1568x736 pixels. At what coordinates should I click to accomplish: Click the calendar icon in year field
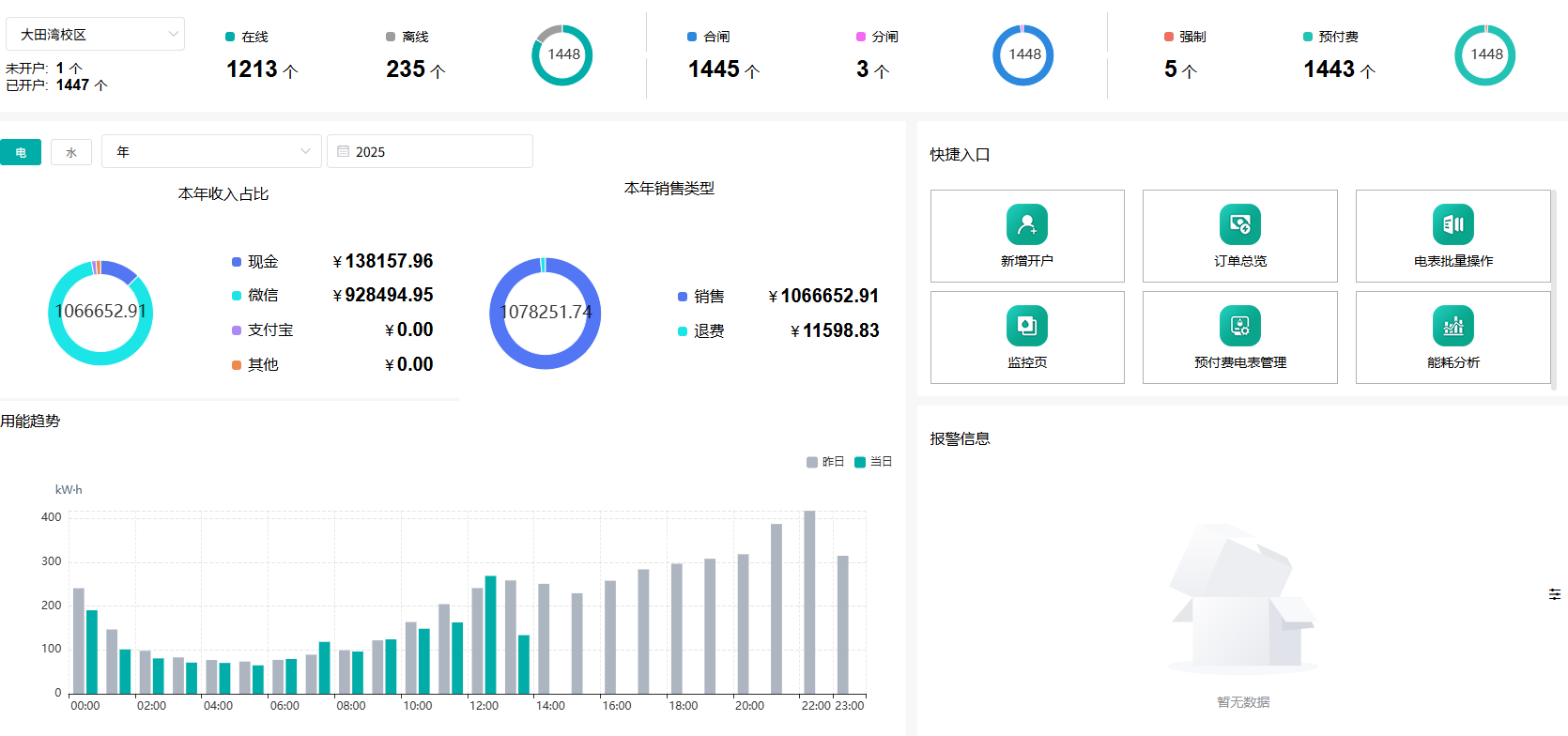(x=344, y=151)
